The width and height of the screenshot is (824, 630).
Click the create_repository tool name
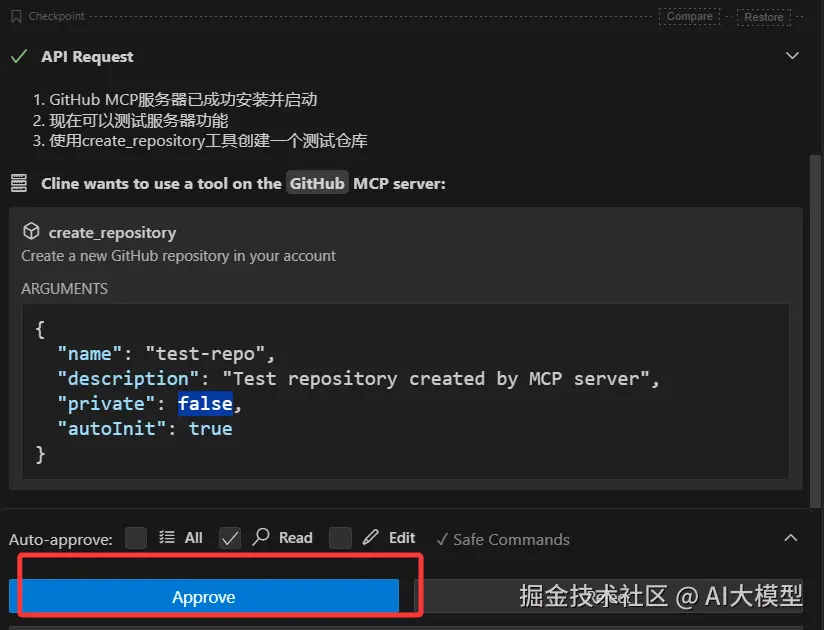[x=112, y=233]
